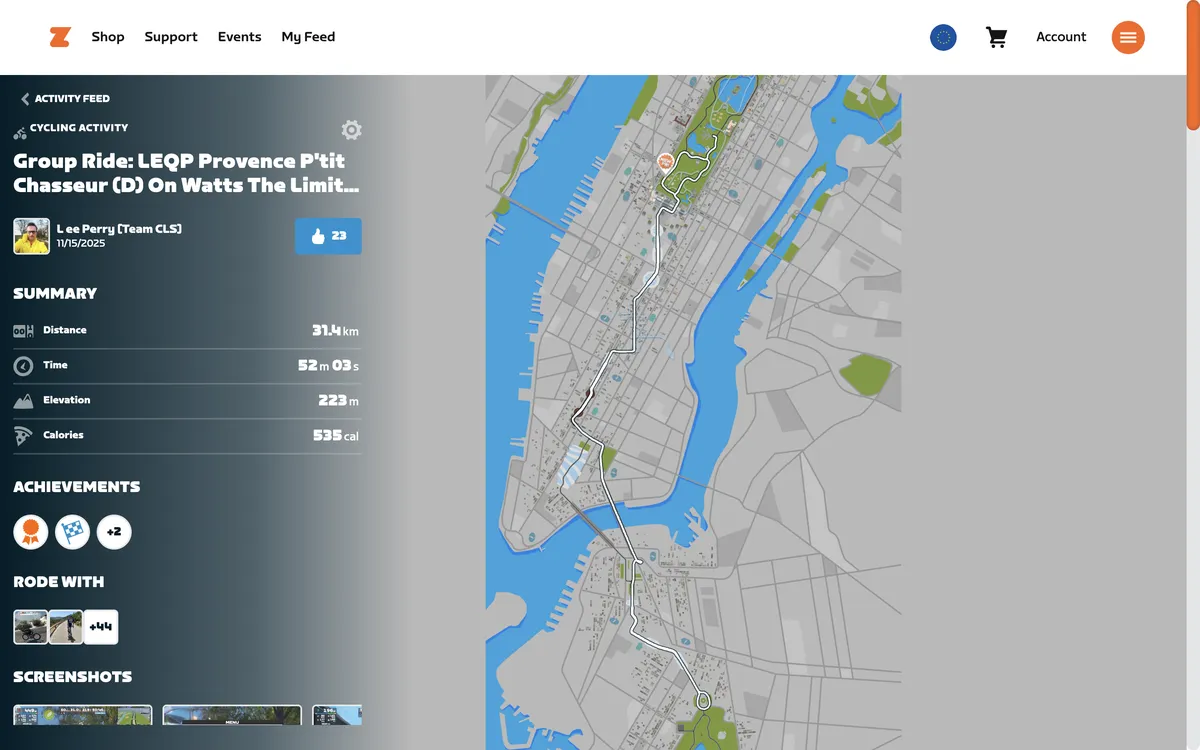Click the 11/15/2025 activity date
Viewport: 1200px width, 750px height.
click(x=82, y=243)
